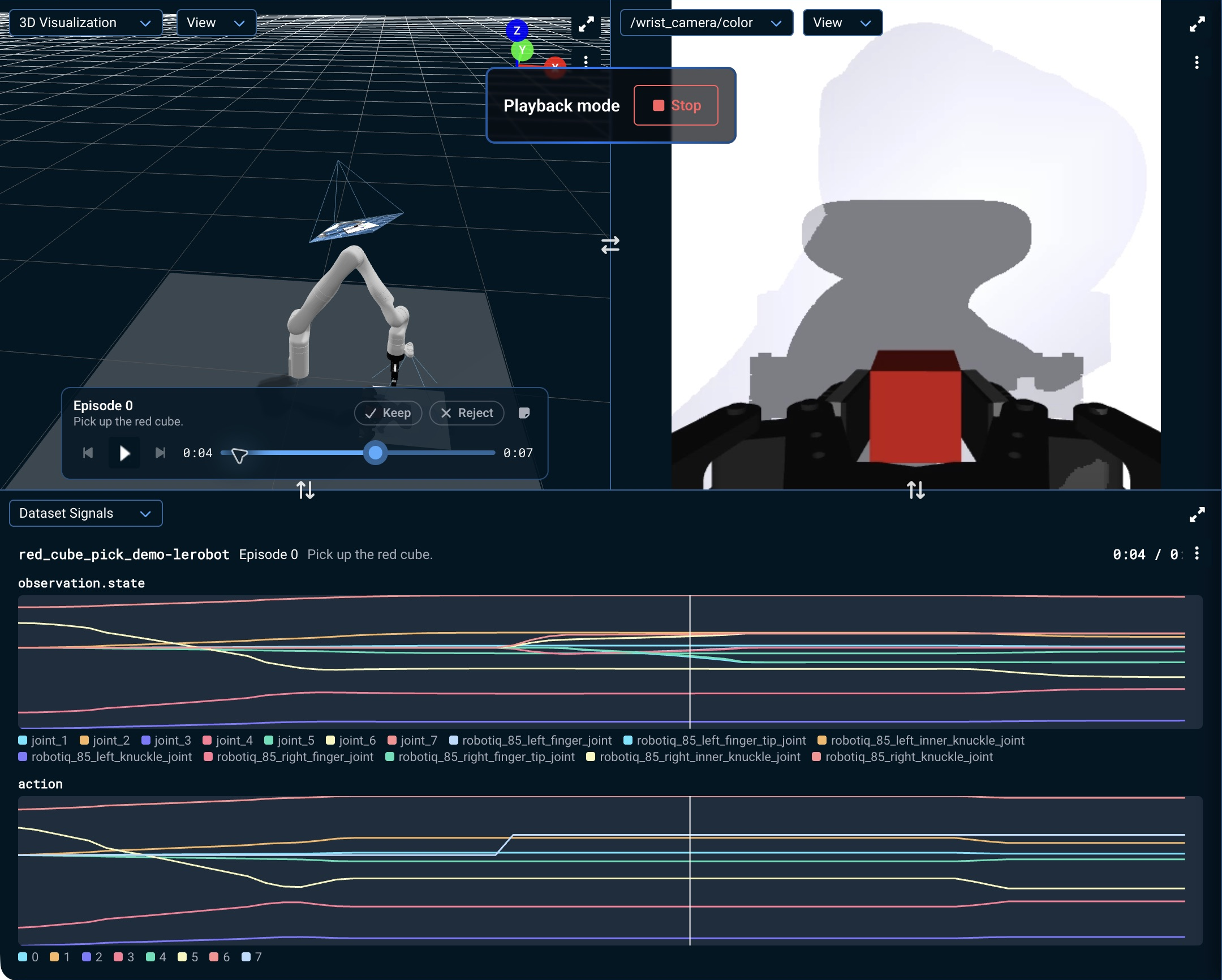This screenshot has width=1222, height=980.
Task: Toggle action series 1 in legend
Action: point(60,957)
